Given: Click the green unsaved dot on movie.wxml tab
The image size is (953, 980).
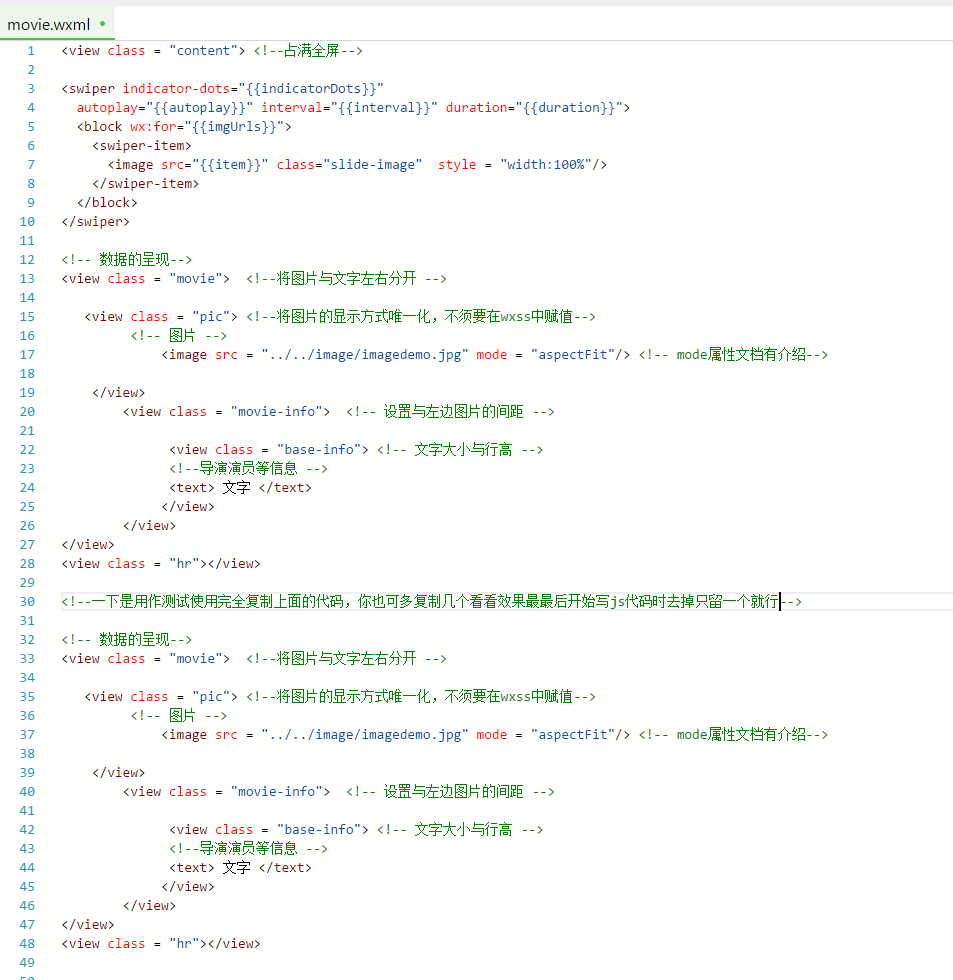Looking at the screenshot, I should pyautogui.click(x=103, y=23).
